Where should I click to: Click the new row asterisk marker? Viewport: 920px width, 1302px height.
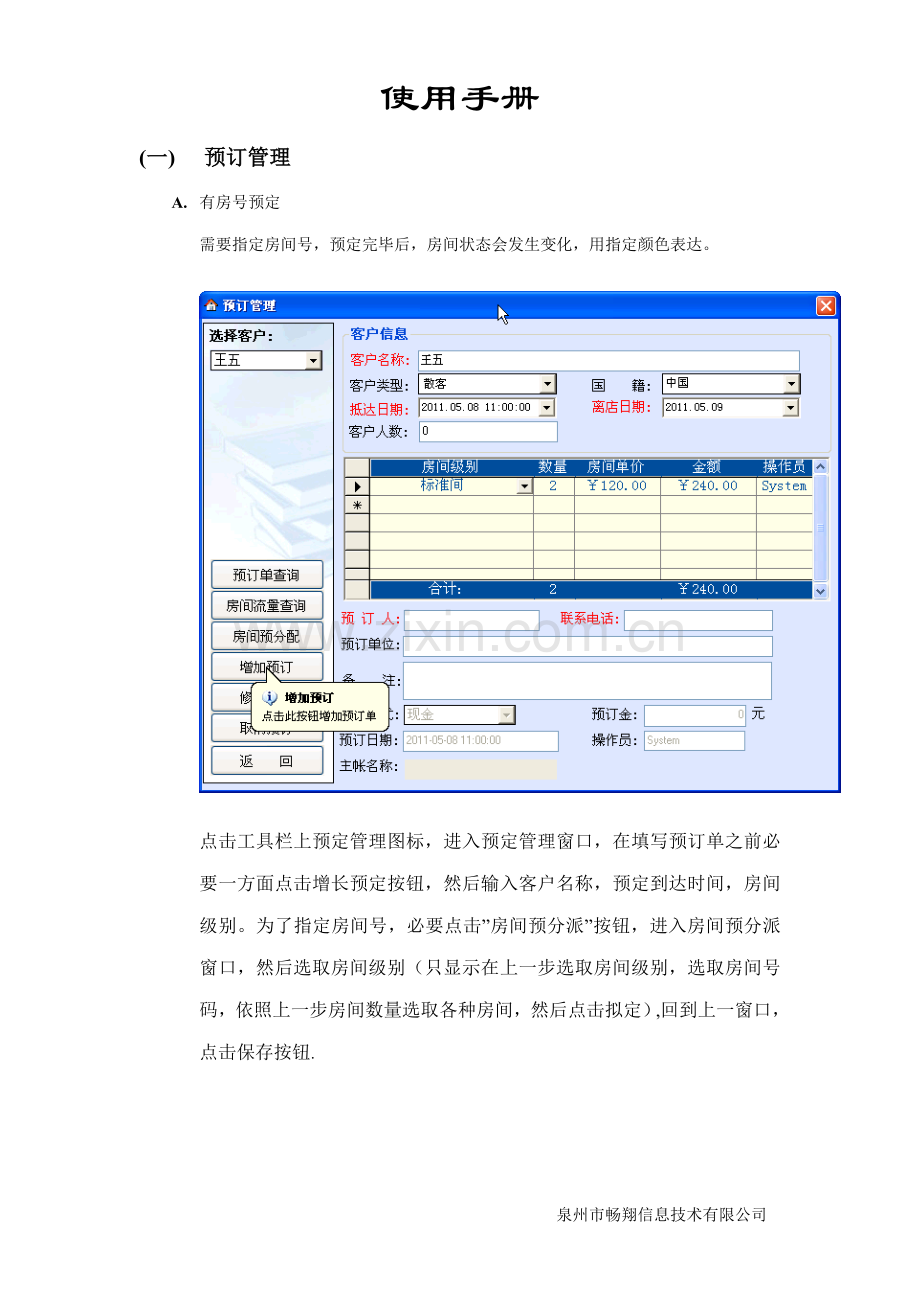(357, 505)
